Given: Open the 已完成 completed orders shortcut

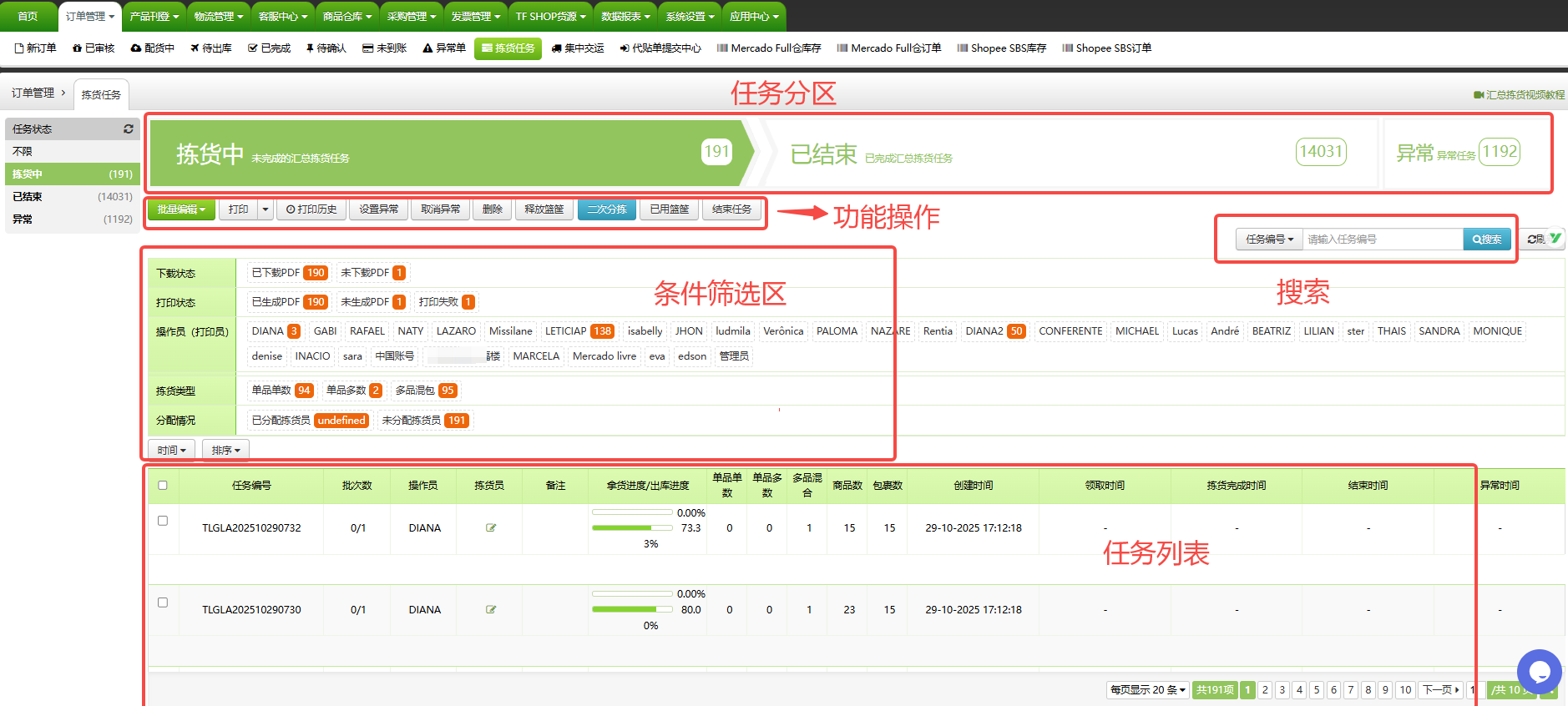Looking at the screenshot, I should point(269,48).
